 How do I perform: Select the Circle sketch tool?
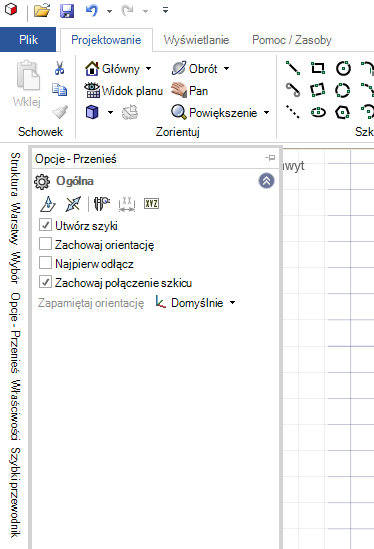coord(343,68)
